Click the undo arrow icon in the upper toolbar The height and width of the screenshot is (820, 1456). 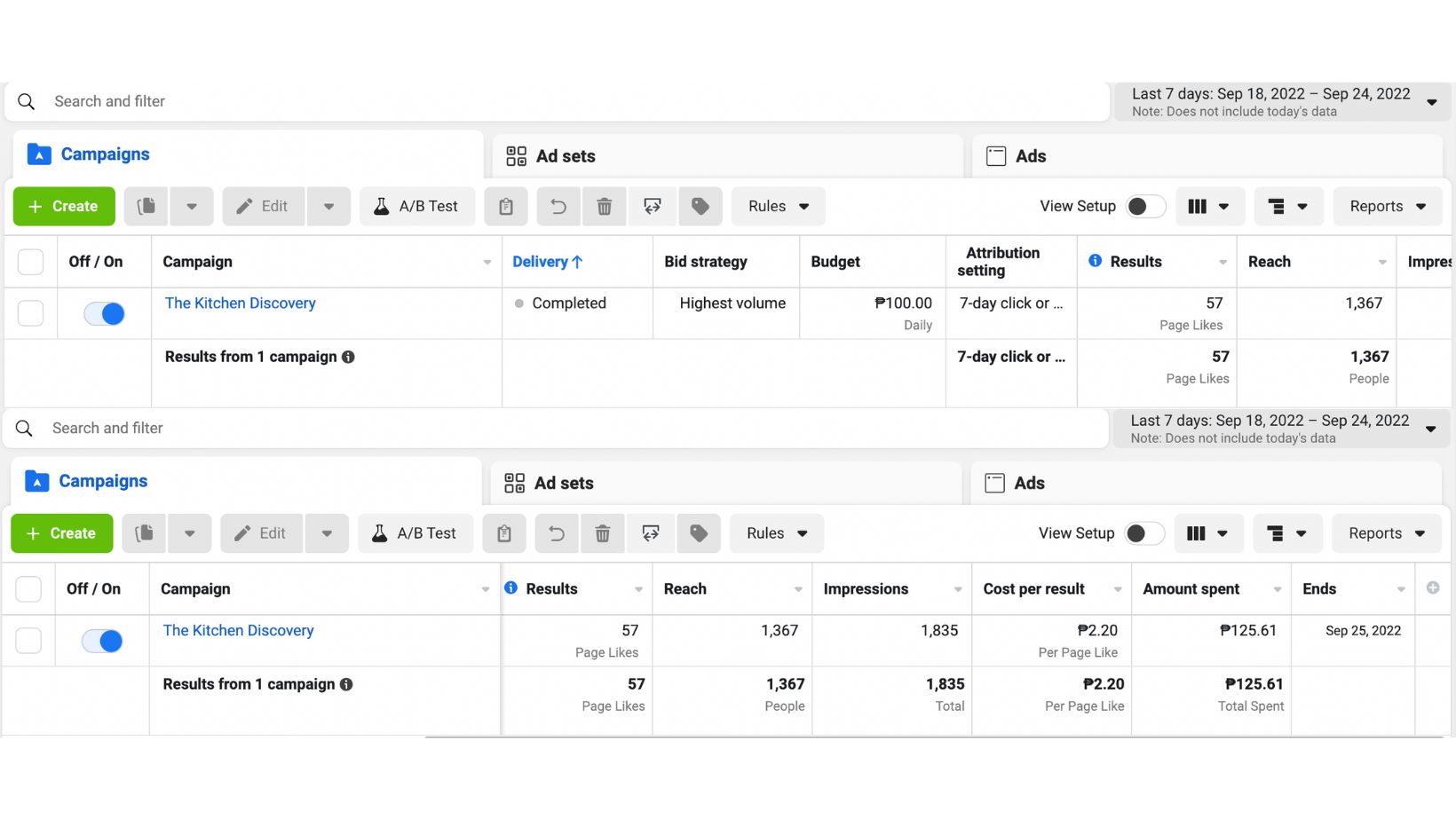point(558,207)
